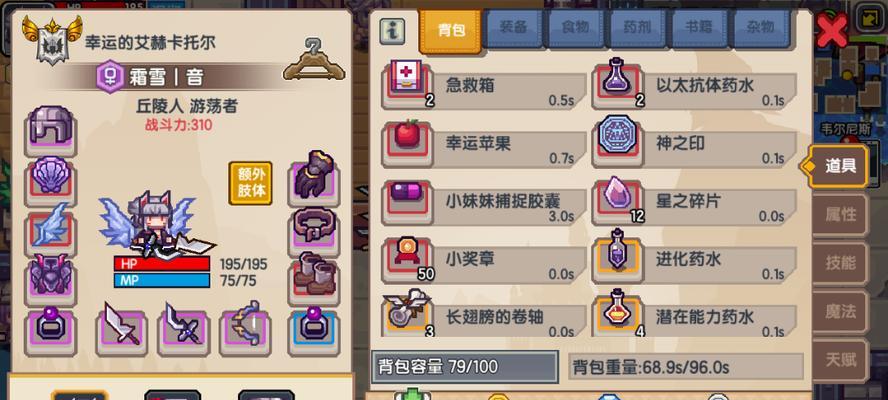
Task: Close the inventory with red X
Action: [832, 30]
